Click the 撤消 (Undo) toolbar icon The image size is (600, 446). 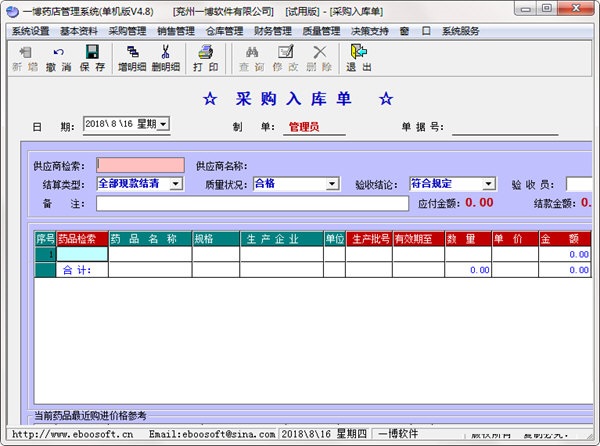[59, 52]
